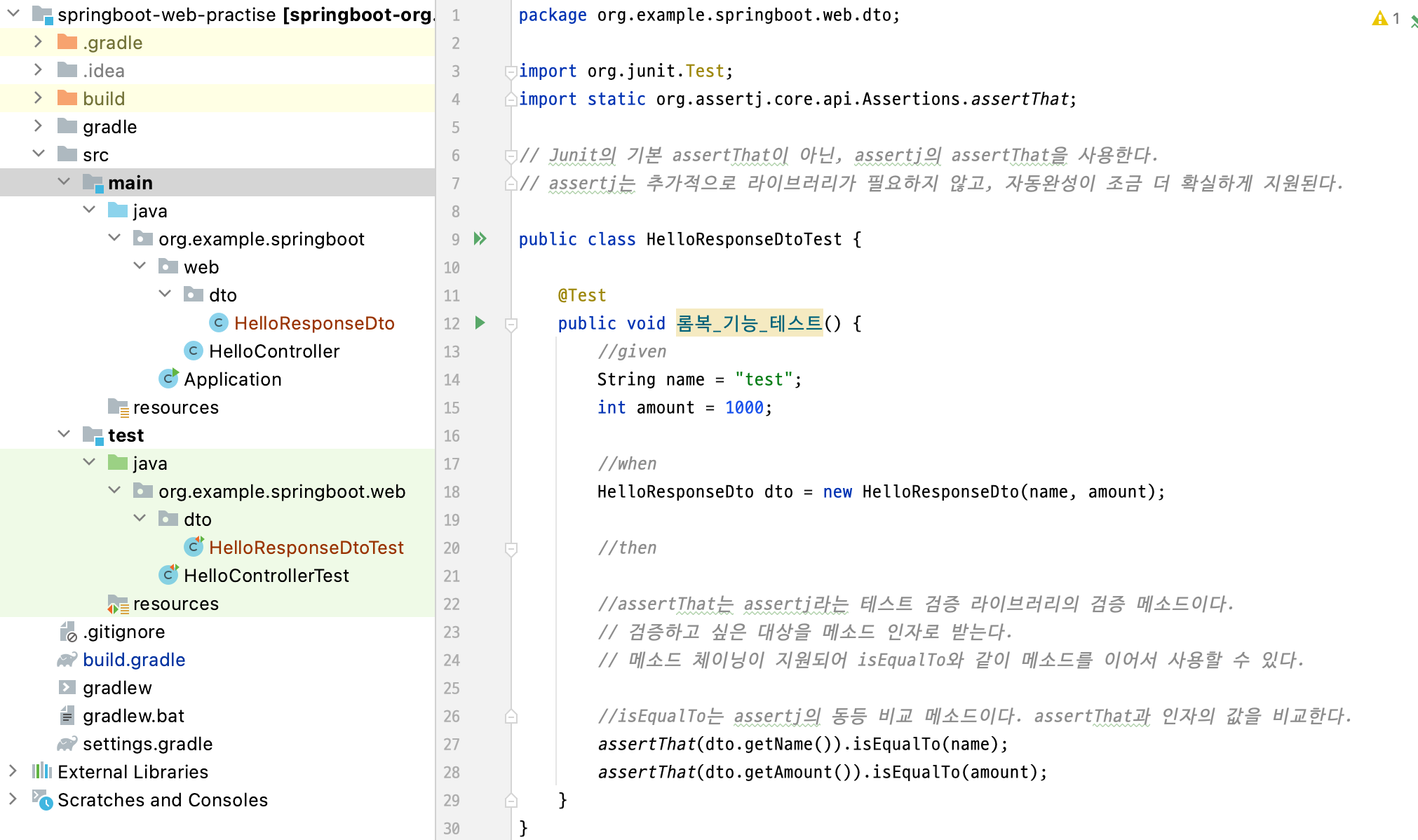Viewport: 1418px width, 840px height.
Task: Collapse the main source folder
Action: [x=64, y=182]
